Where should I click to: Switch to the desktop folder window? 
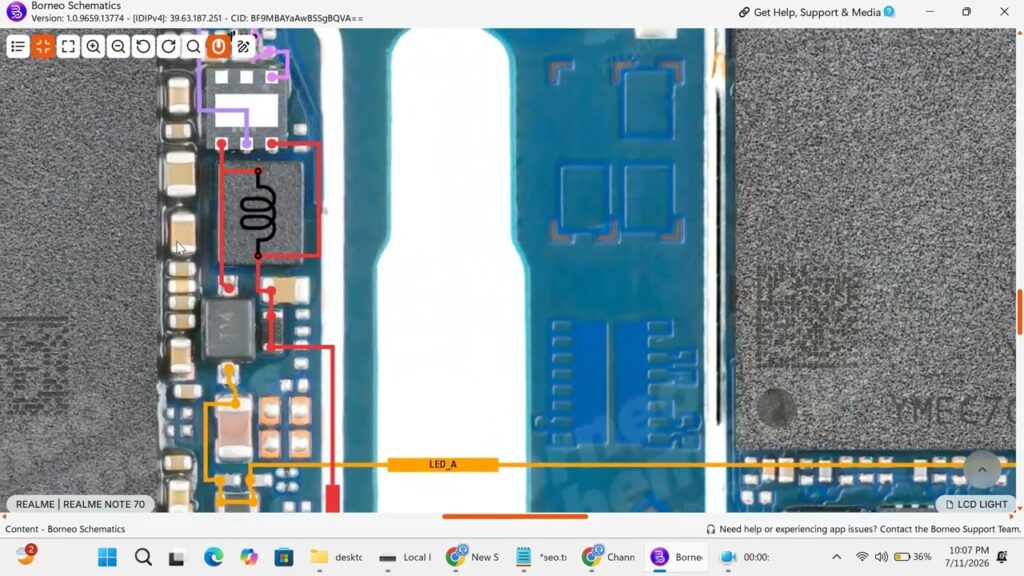pos(336,557)
